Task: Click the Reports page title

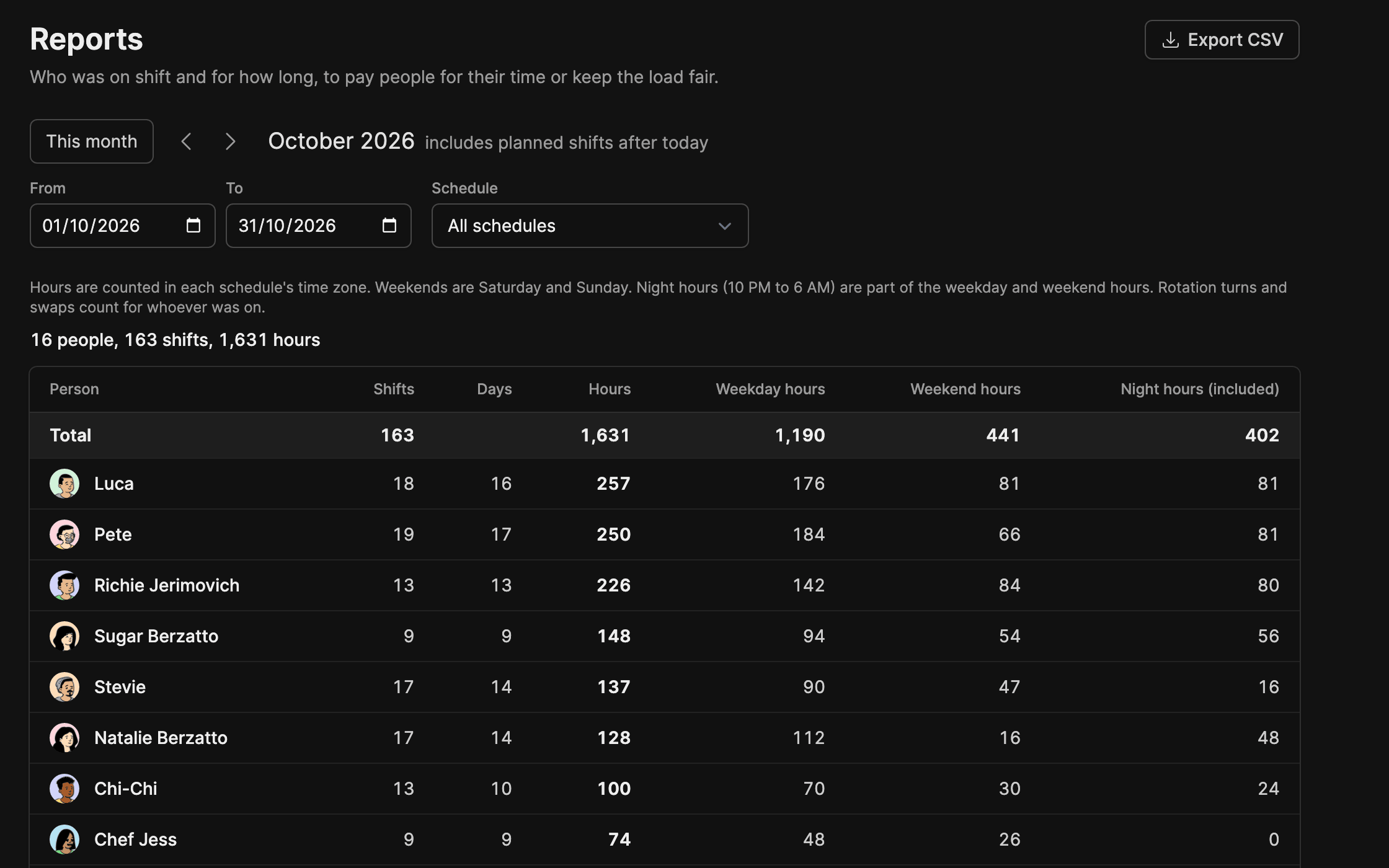Action: [86, 39]
